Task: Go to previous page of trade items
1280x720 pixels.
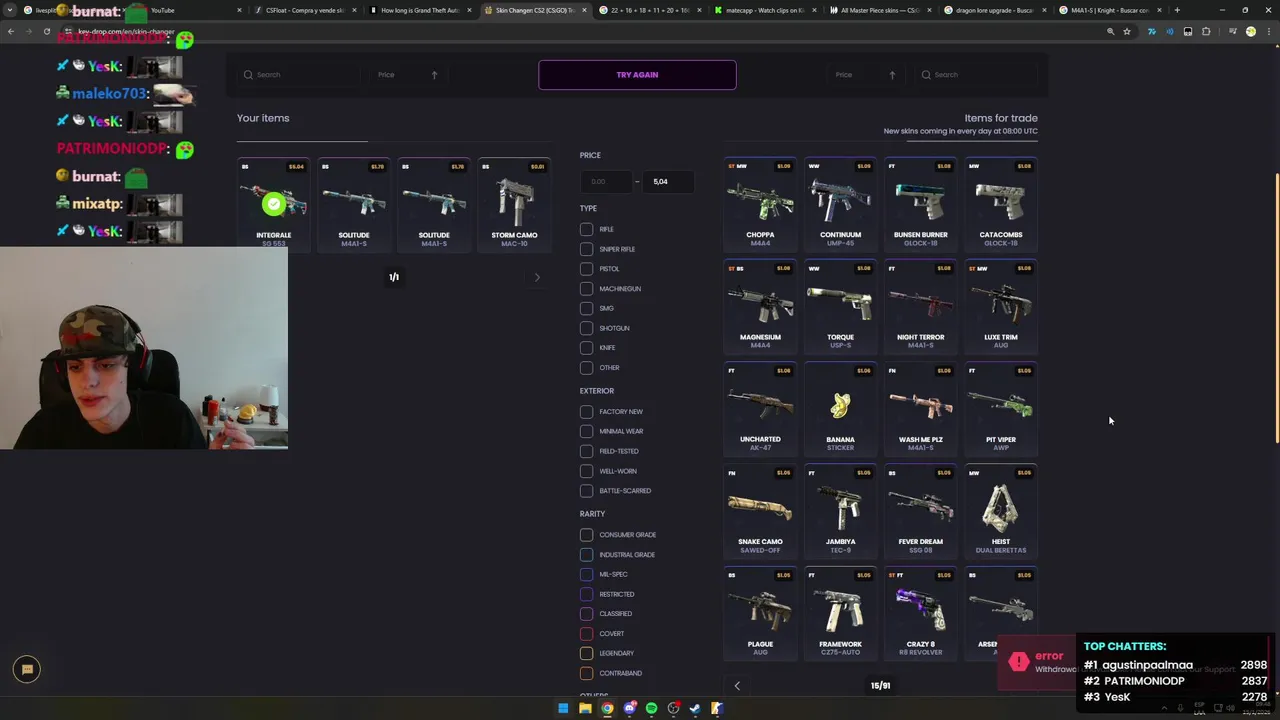Action: click(x=737, y=686)
